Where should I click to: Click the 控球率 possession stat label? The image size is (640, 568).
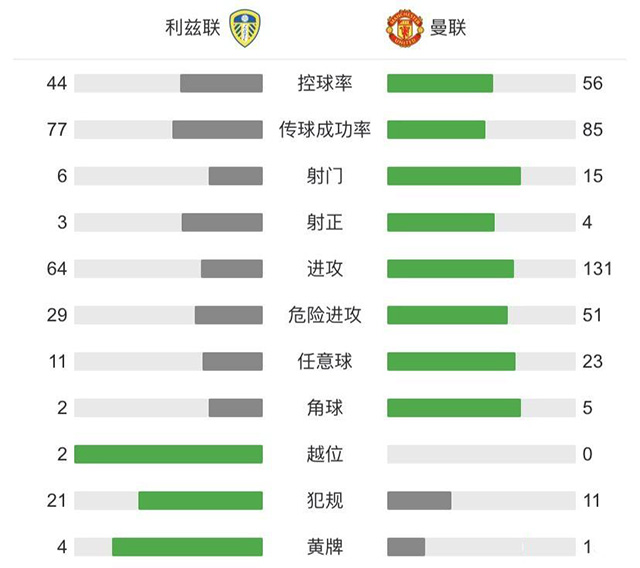pos(325,83)
